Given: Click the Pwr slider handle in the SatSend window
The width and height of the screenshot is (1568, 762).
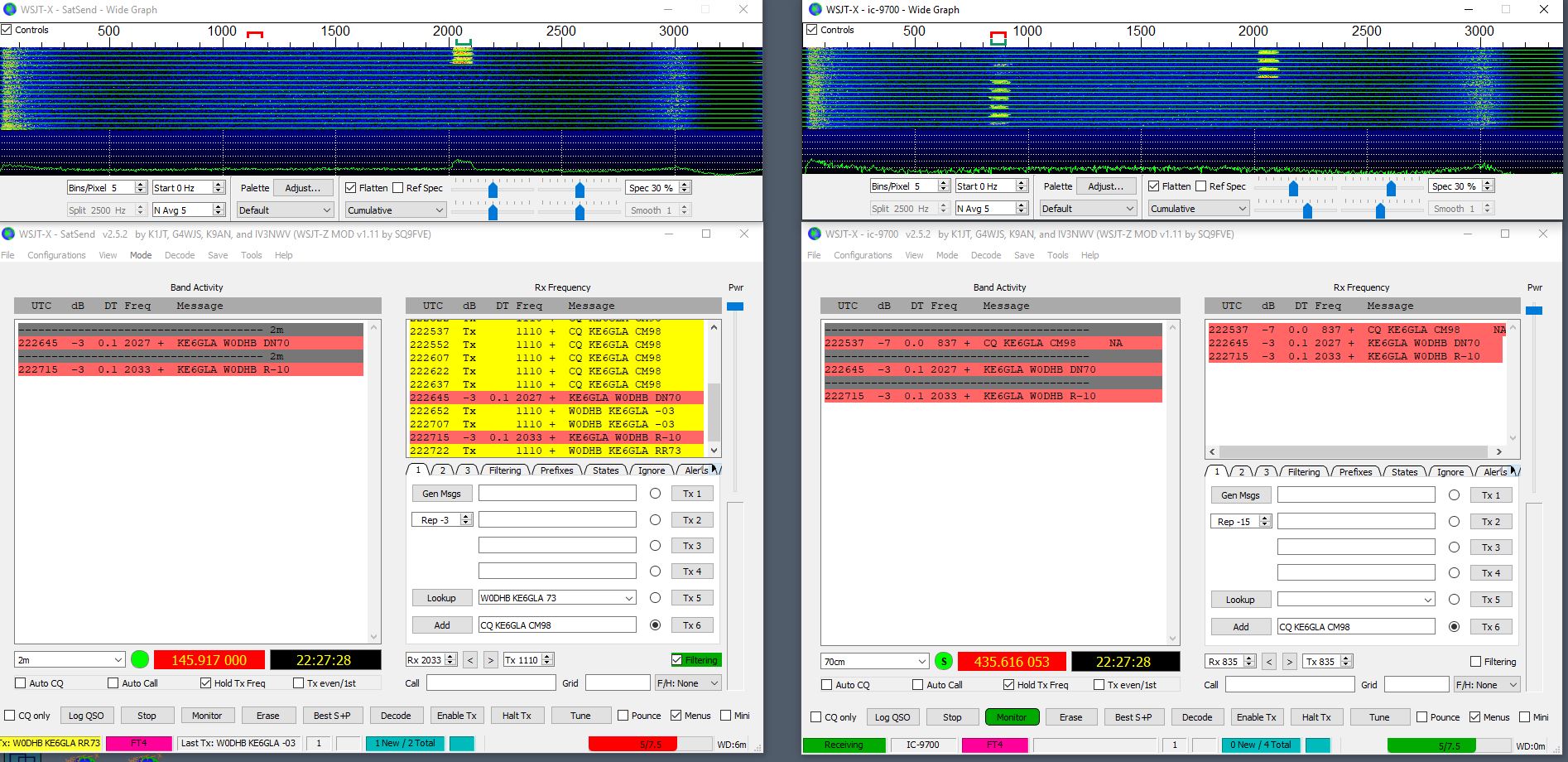Looking at the screenshot, I should (x=734, y=306).
